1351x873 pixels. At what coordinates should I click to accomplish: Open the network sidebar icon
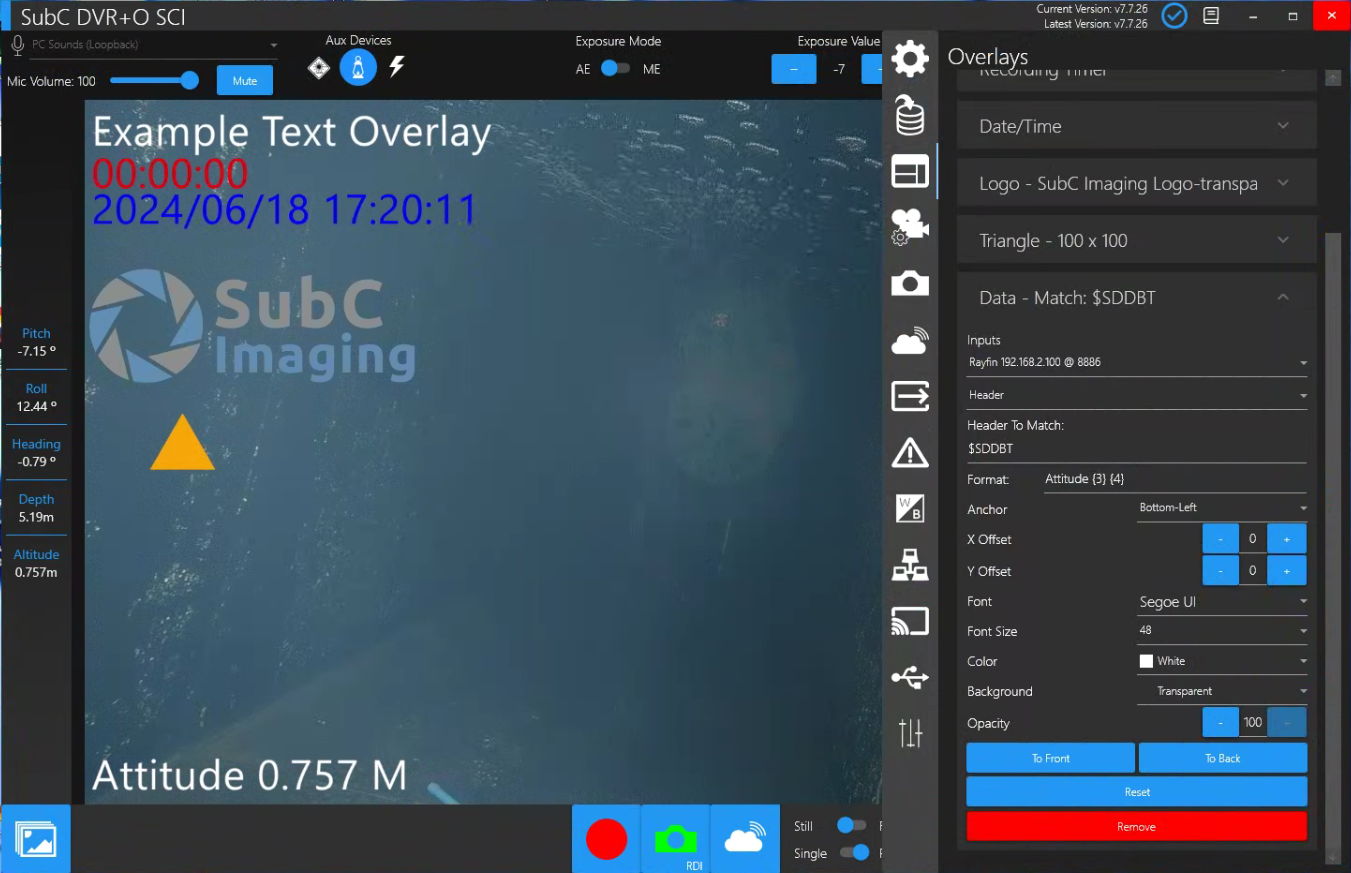point(909,565)
